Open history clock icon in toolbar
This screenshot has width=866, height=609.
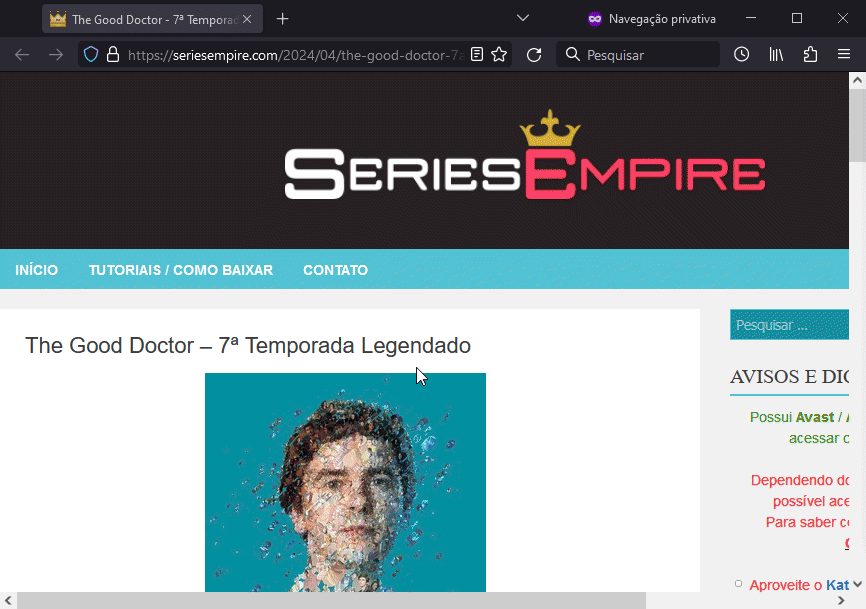pos(741,55)
